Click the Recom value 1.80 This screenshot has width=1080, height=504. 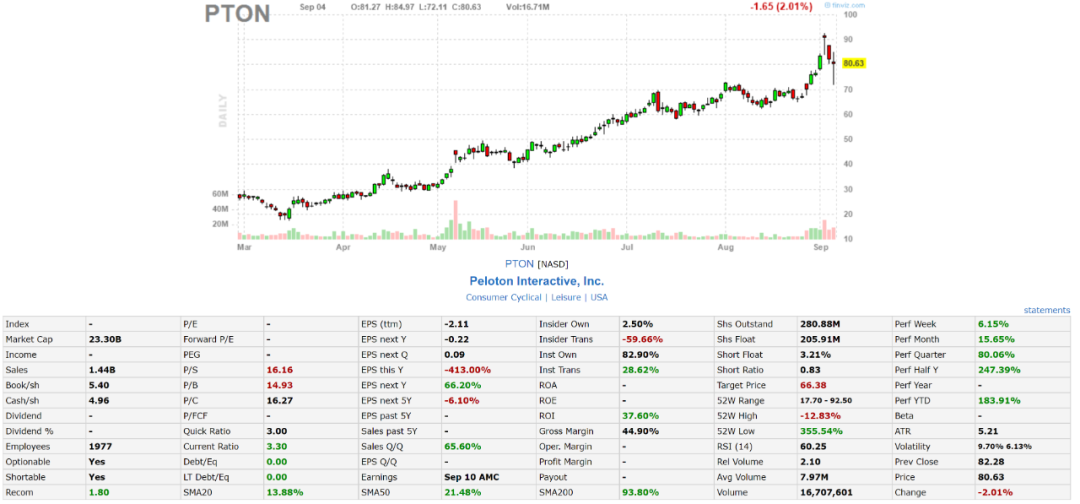click(98, 492)
